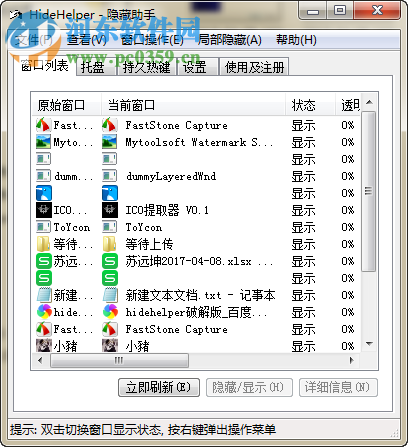Click the 隐藏/显示(H) button
This screenshot has height=447, width=408.
pos(249,387)
